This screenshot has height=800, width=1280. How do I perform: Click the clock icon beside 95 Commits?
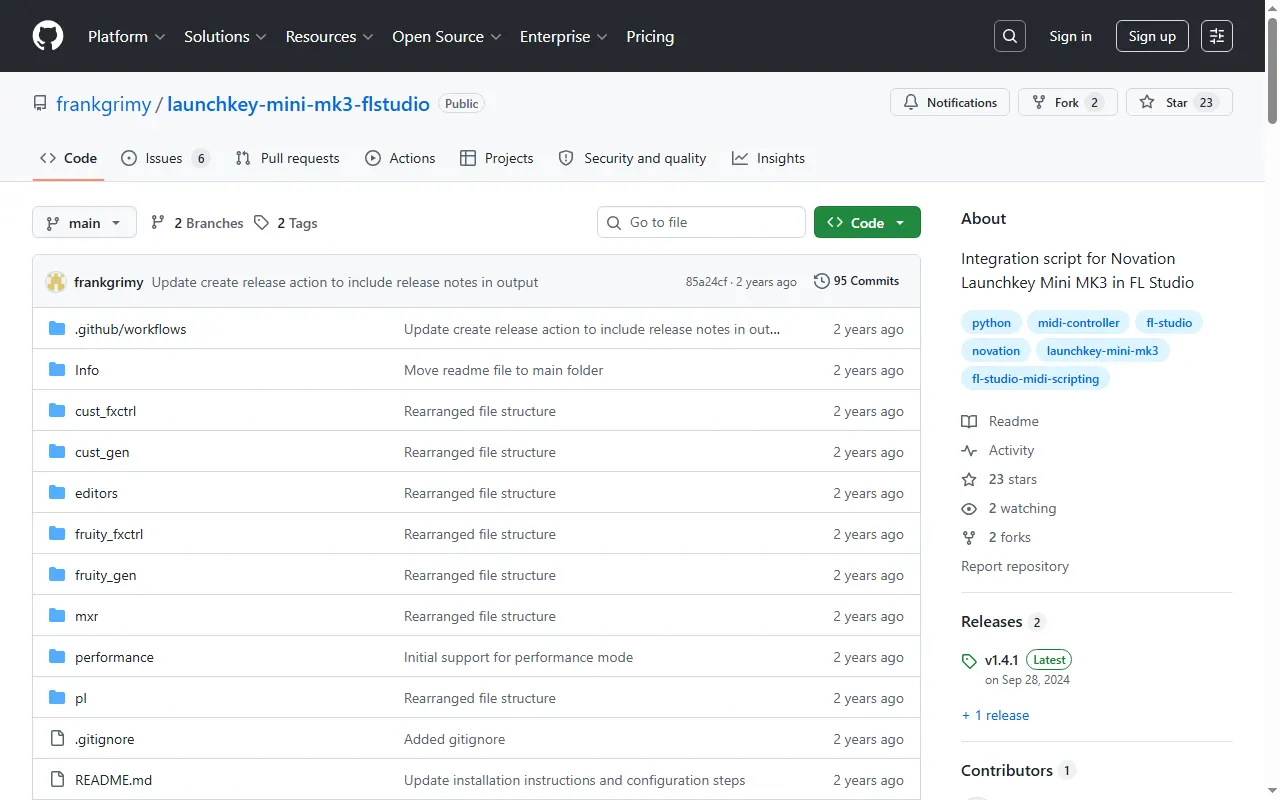[x=822, y=281]
